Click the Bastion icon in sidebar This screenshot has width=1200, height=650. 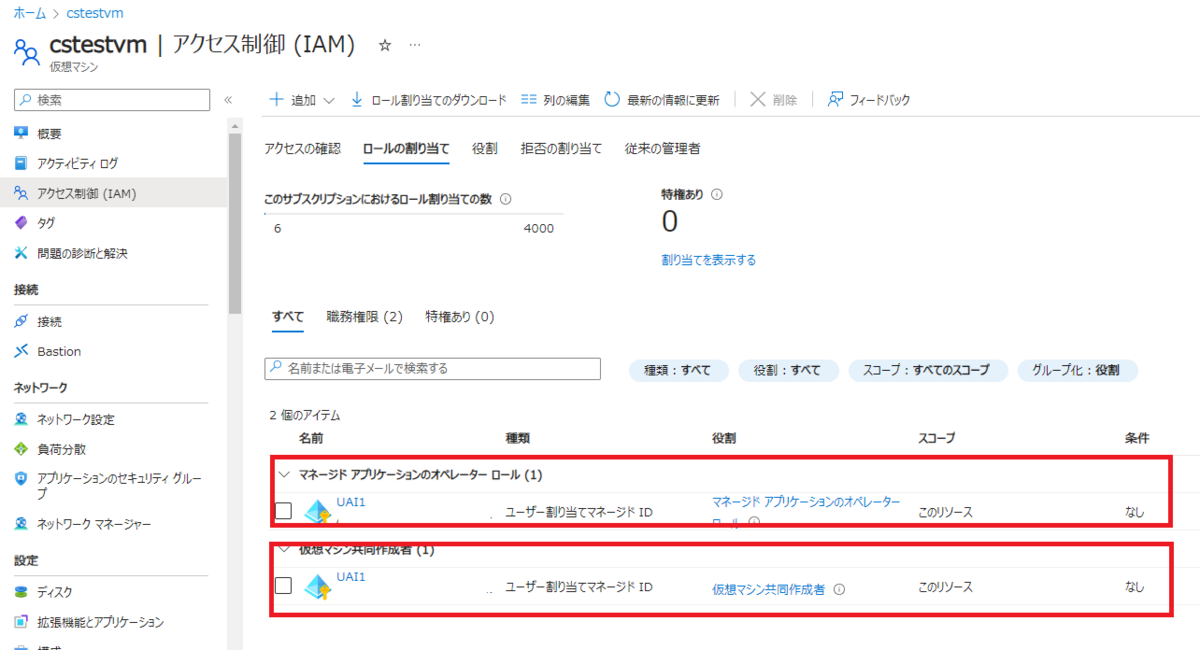[x=21, y=351]
